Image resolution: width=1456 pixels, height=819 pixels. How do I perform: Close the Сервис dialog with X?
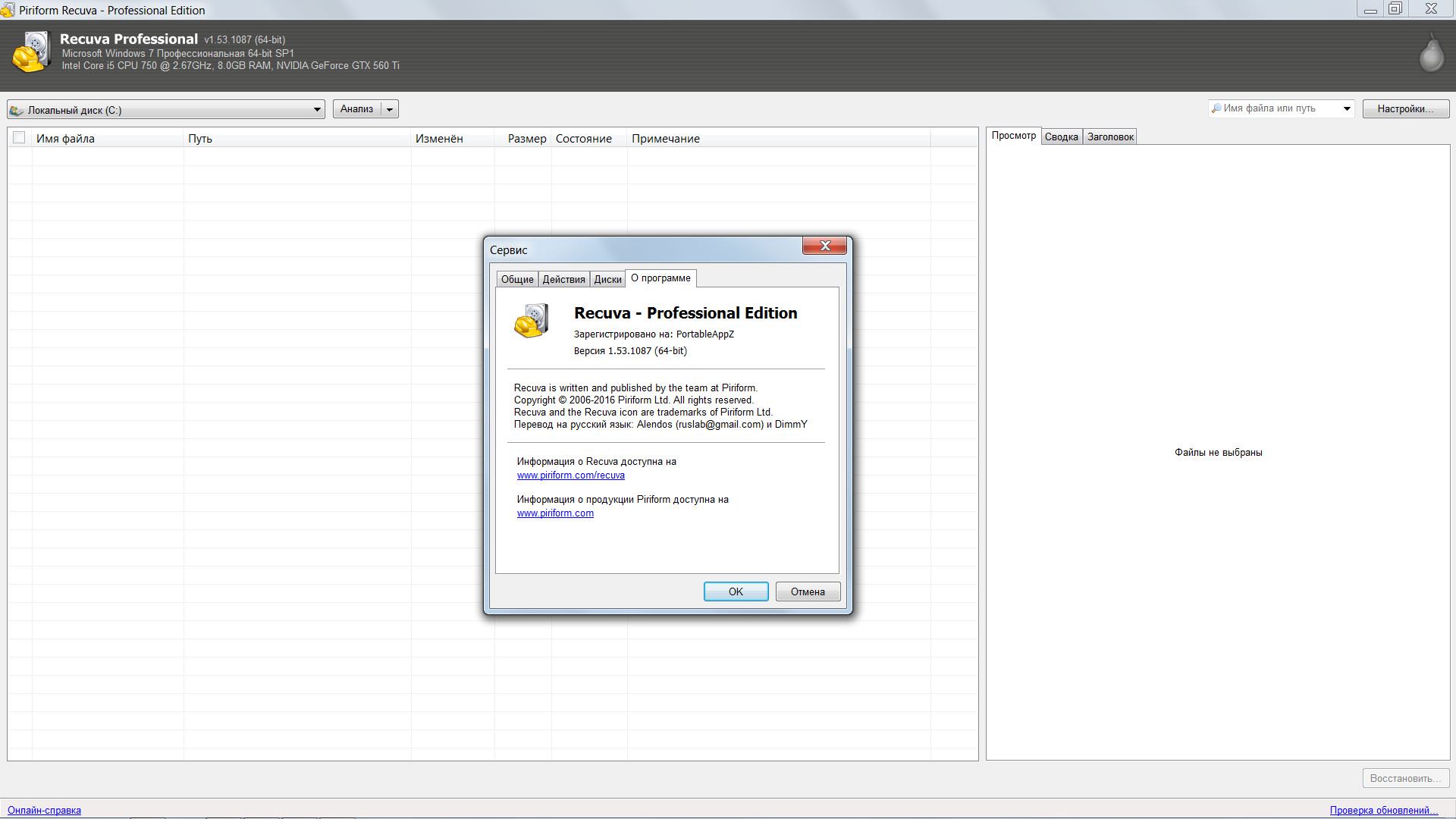825,246
